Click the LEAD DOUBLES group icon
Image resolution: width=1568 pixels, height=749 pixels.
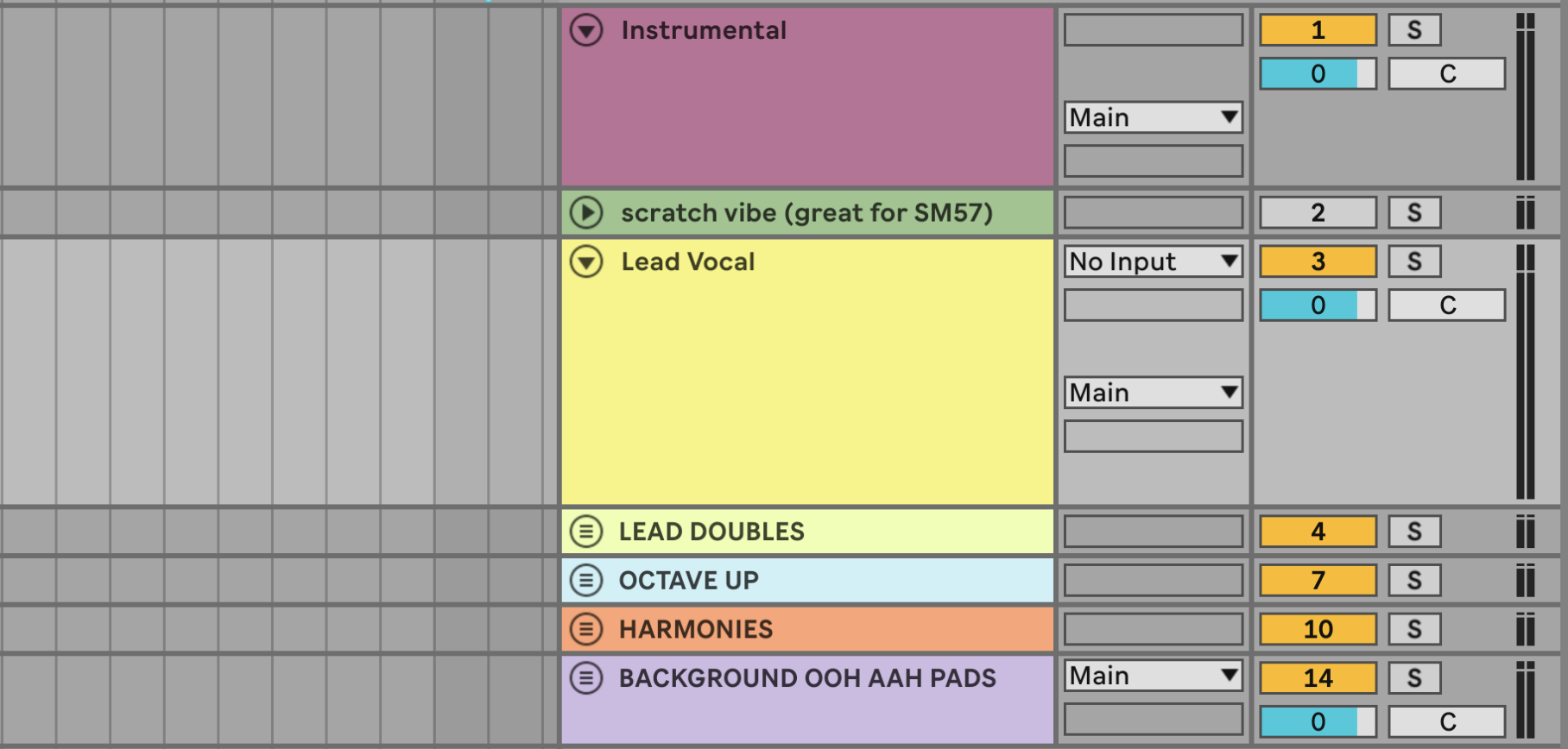tap(586, 532)
